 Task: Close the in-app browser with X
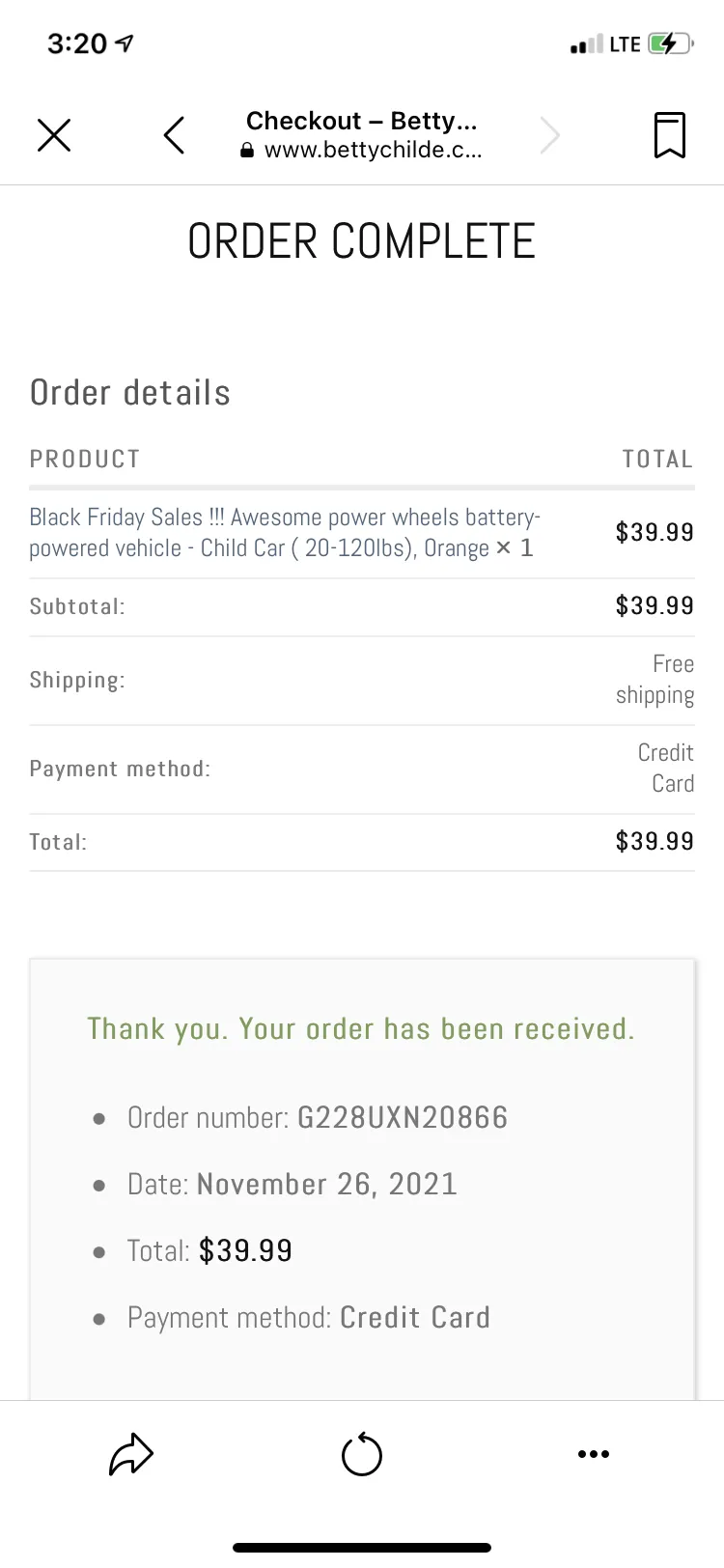point(54,135)
